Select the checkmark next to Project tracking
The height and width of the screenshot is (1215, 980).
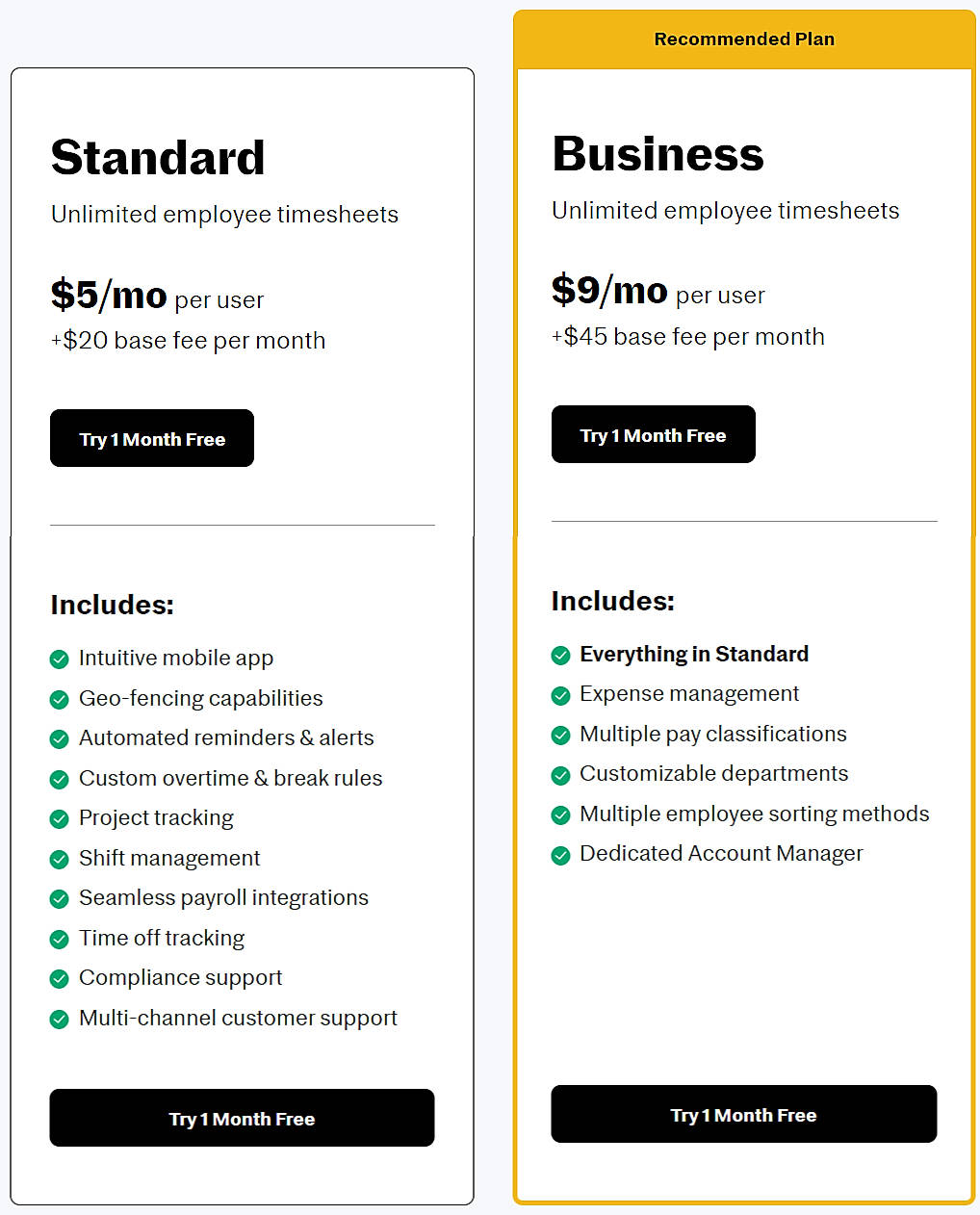(x=59, y=818)
